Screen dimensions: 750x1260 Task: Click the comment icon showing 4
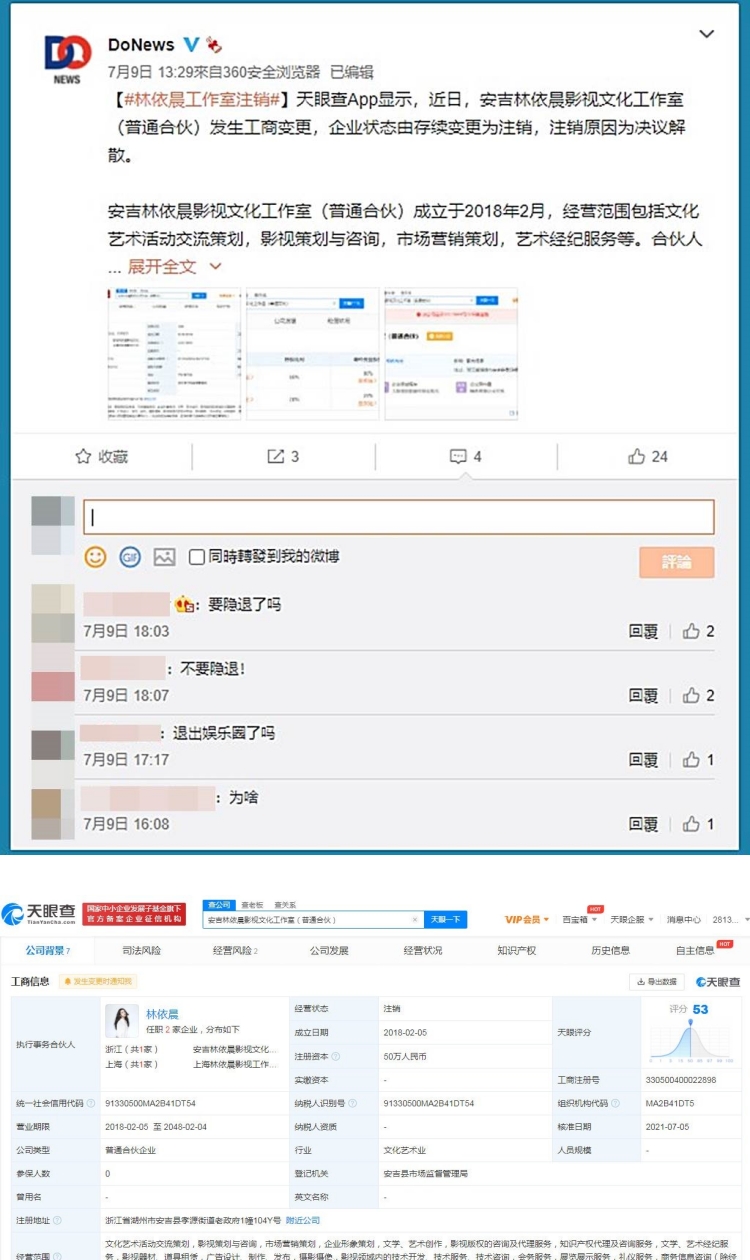coord(458,456)
